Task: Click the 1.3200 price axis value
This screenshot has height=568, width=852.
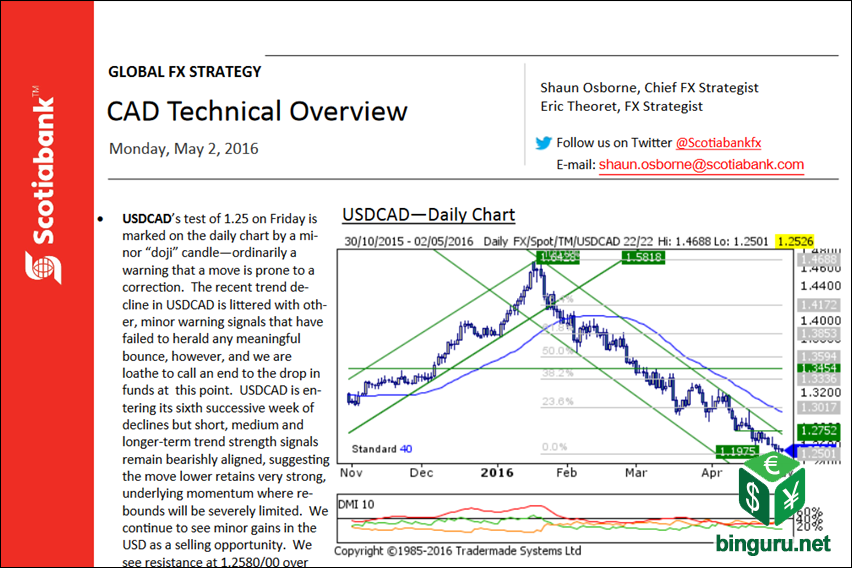Action: tap(820, 392)
